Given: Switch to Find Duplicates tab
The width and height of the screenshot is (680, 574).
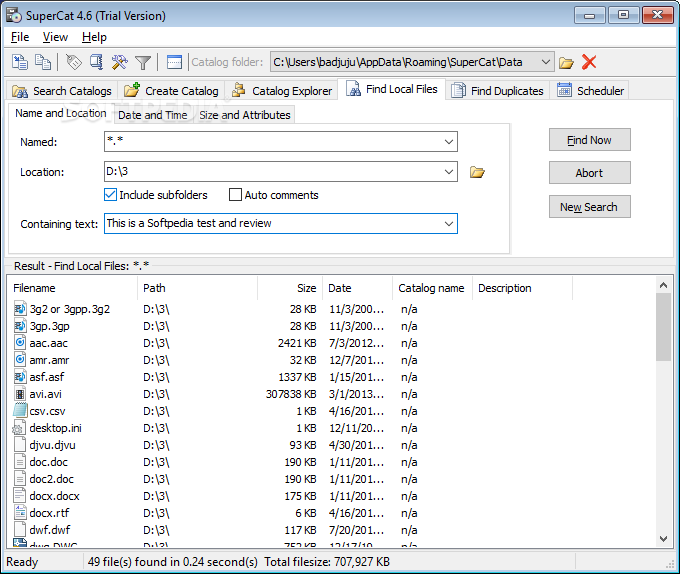Looking at the screenshot, I should coord(497,91).
